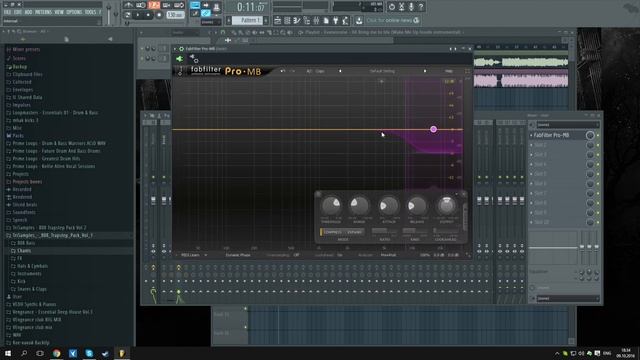Disable the orange countdown-before-recording icon
Screen dimensions: 640x360
coord(154,5)
